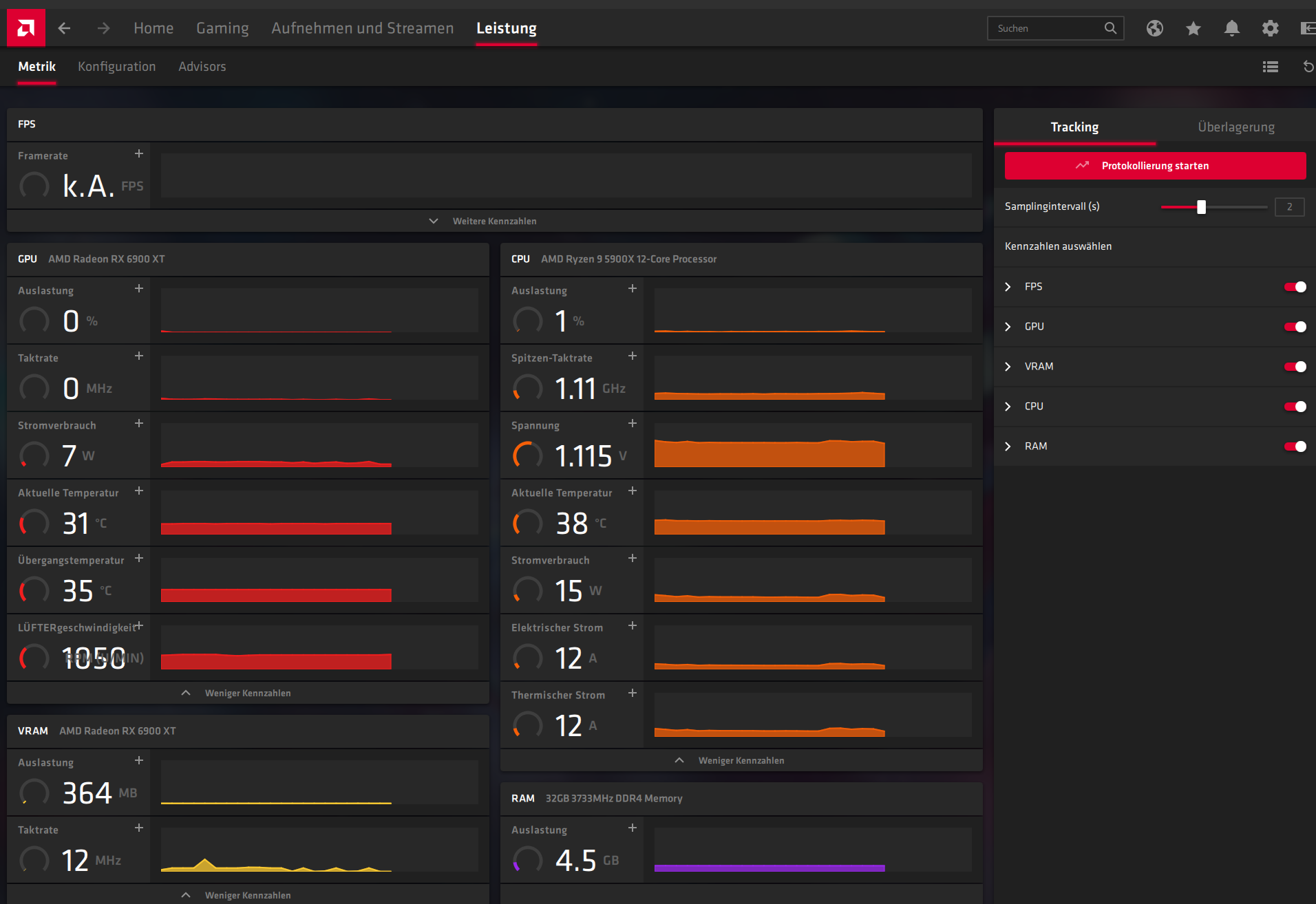Go forward with the right arrow

[103, 28]
